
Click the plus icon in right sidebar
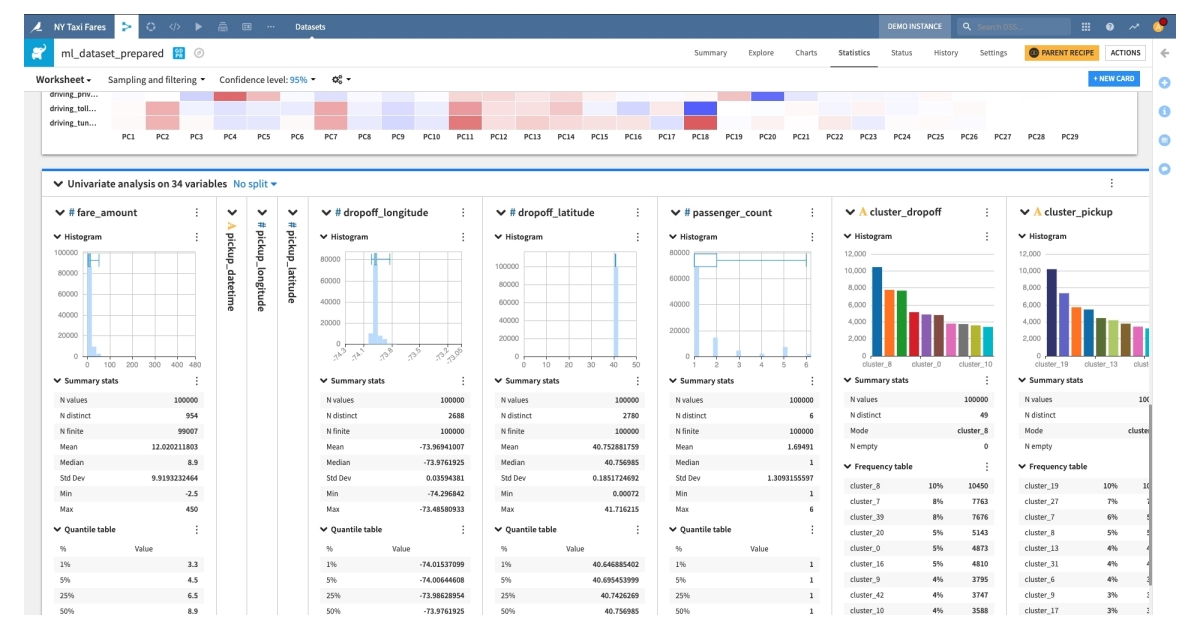click(1163, 82)
